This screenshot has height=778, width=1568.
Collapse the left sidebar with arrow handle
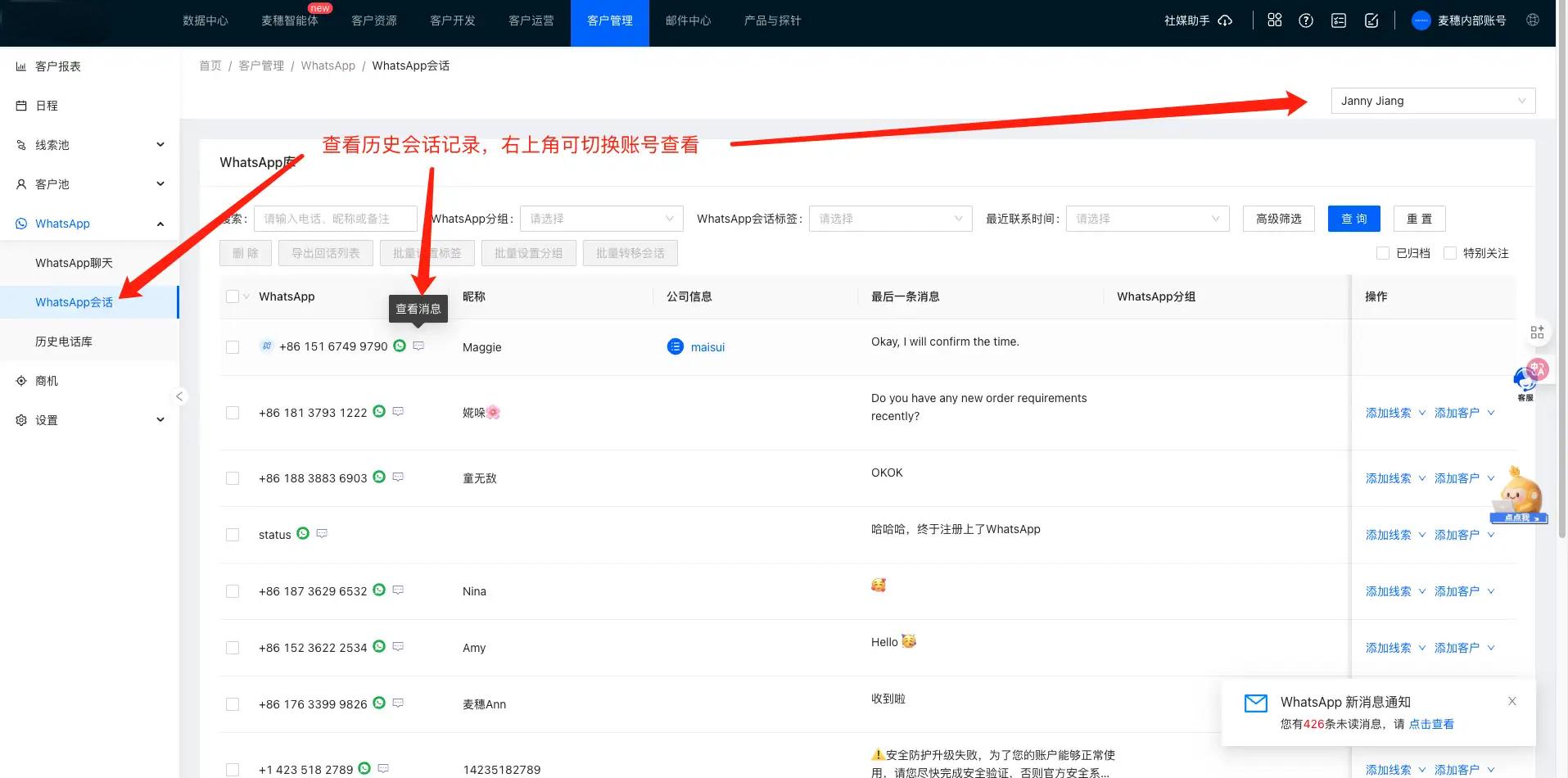(178, 396)
